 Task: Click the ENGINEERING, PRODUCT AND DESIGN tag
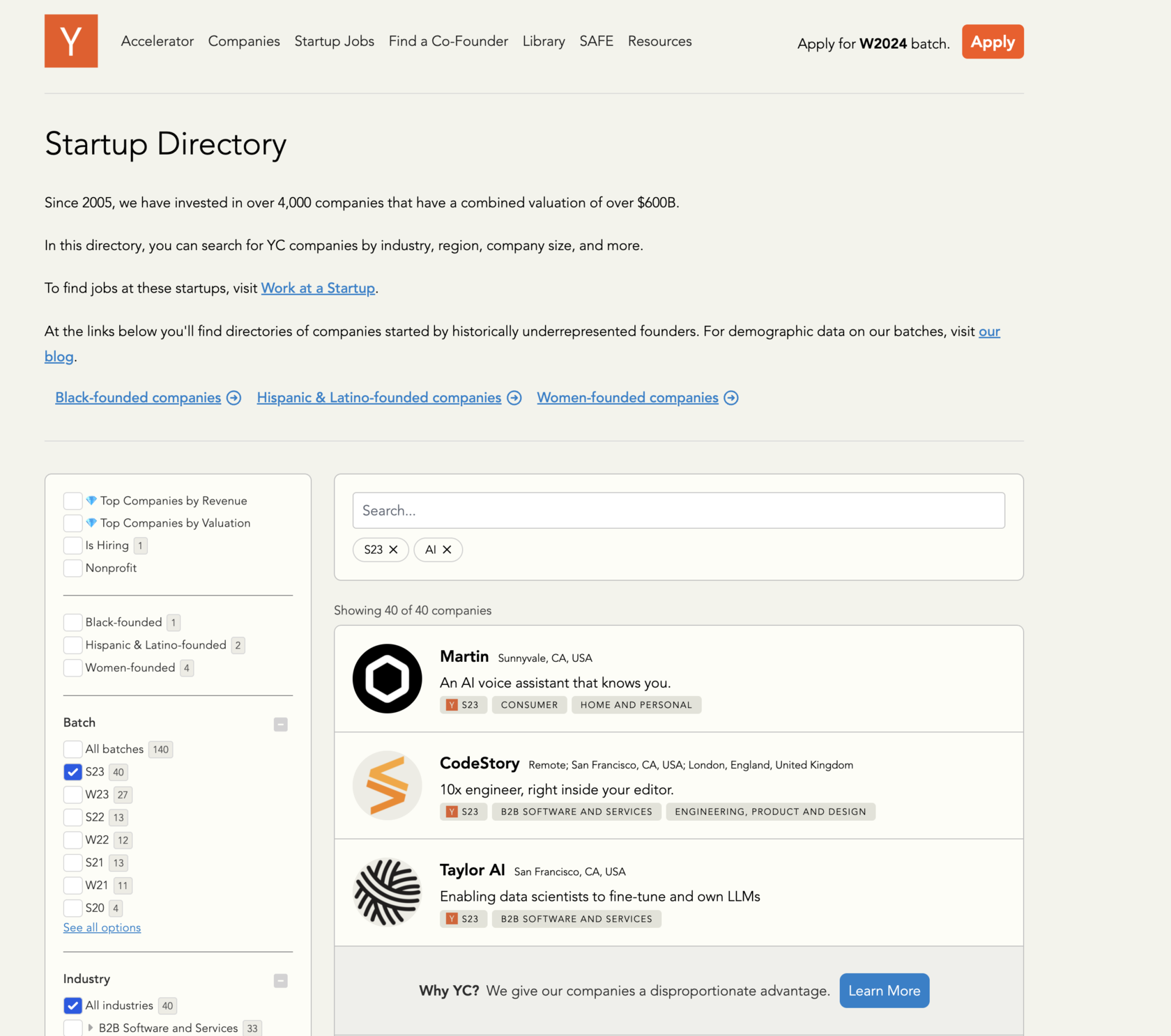click(770, 812)
